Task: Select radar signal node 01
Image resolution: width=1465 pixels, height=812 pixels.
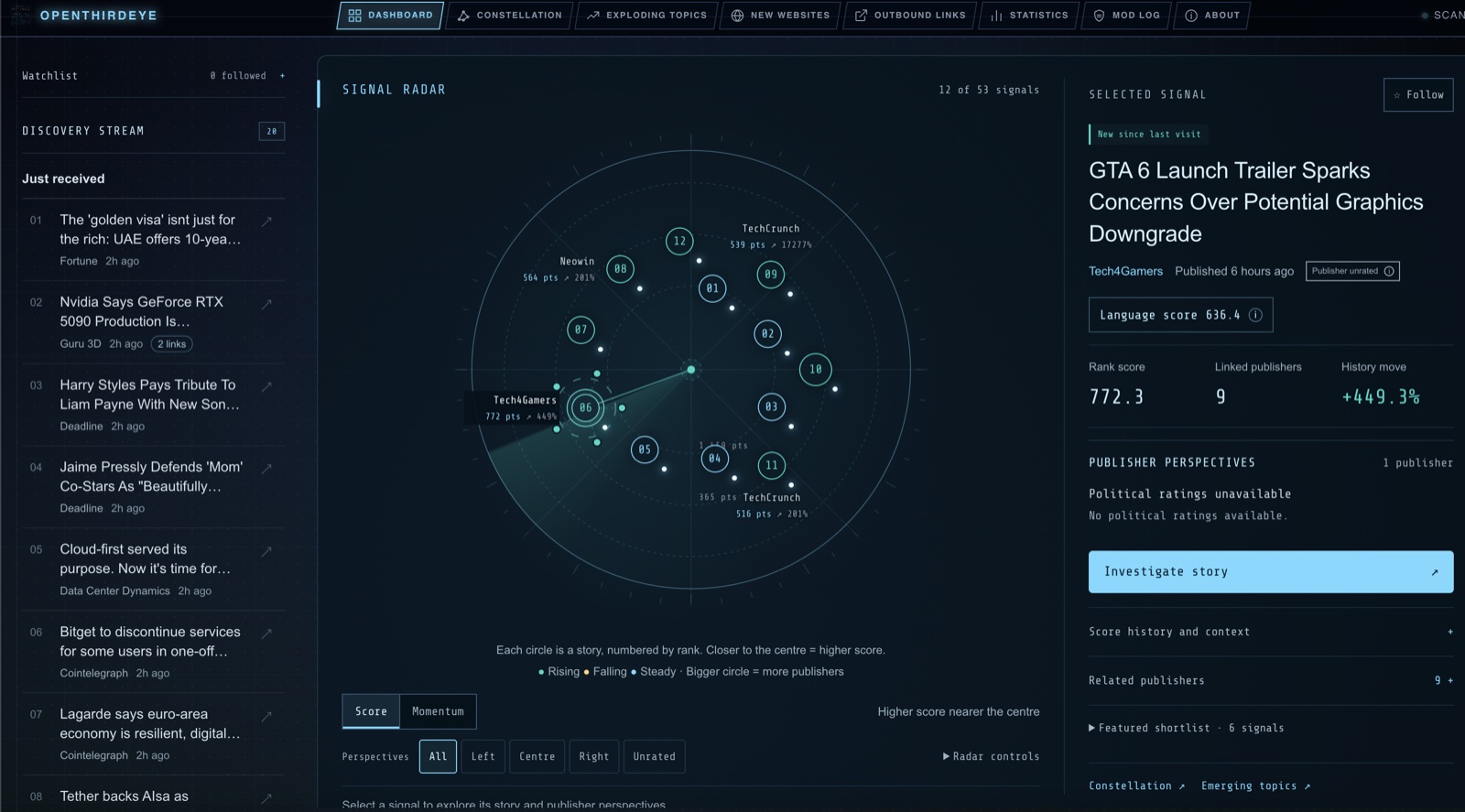Action: (x=712, y=288)
